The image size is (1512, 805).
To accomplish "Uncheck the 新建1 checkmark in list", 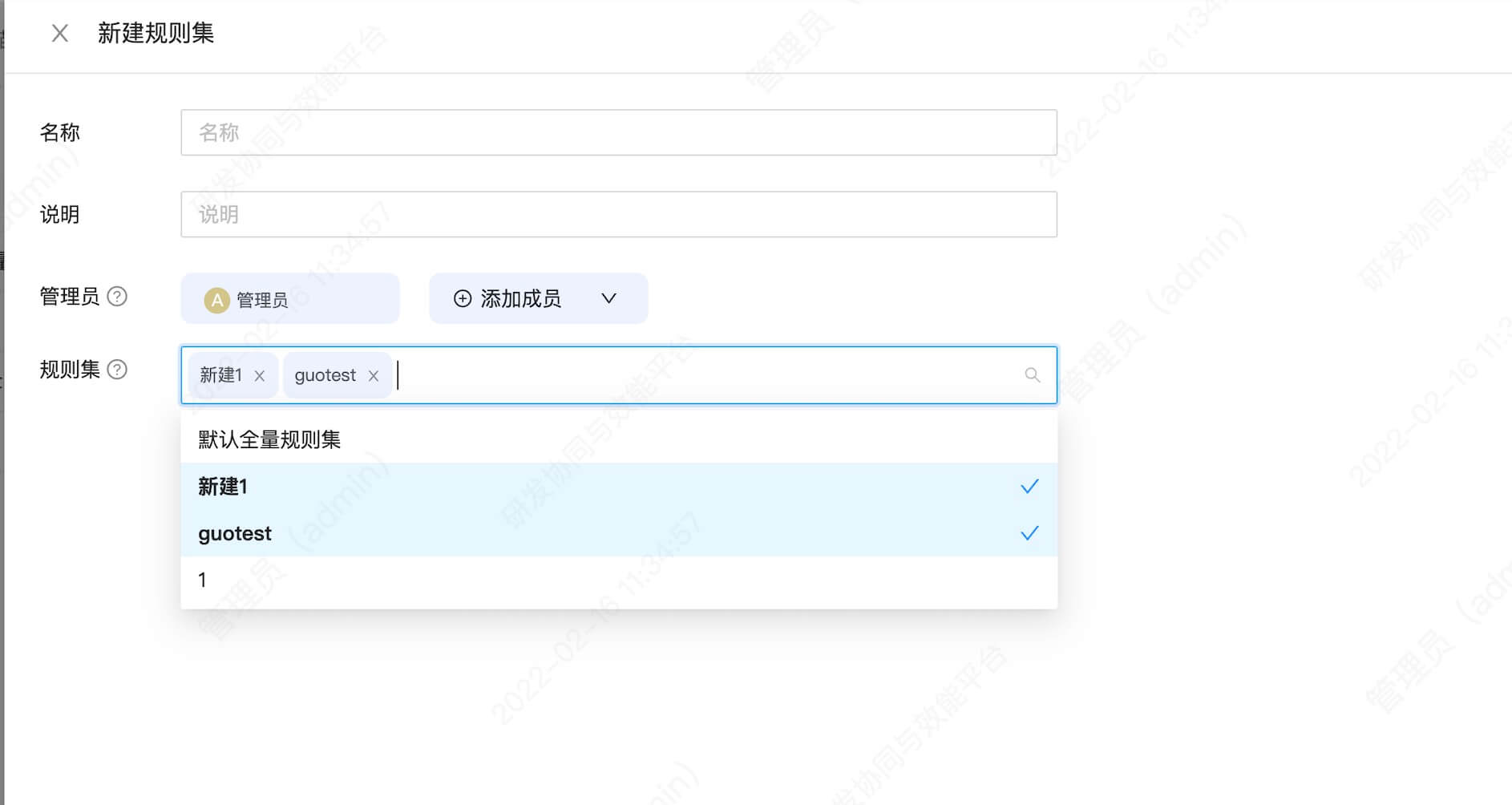I will point(1029,487).
